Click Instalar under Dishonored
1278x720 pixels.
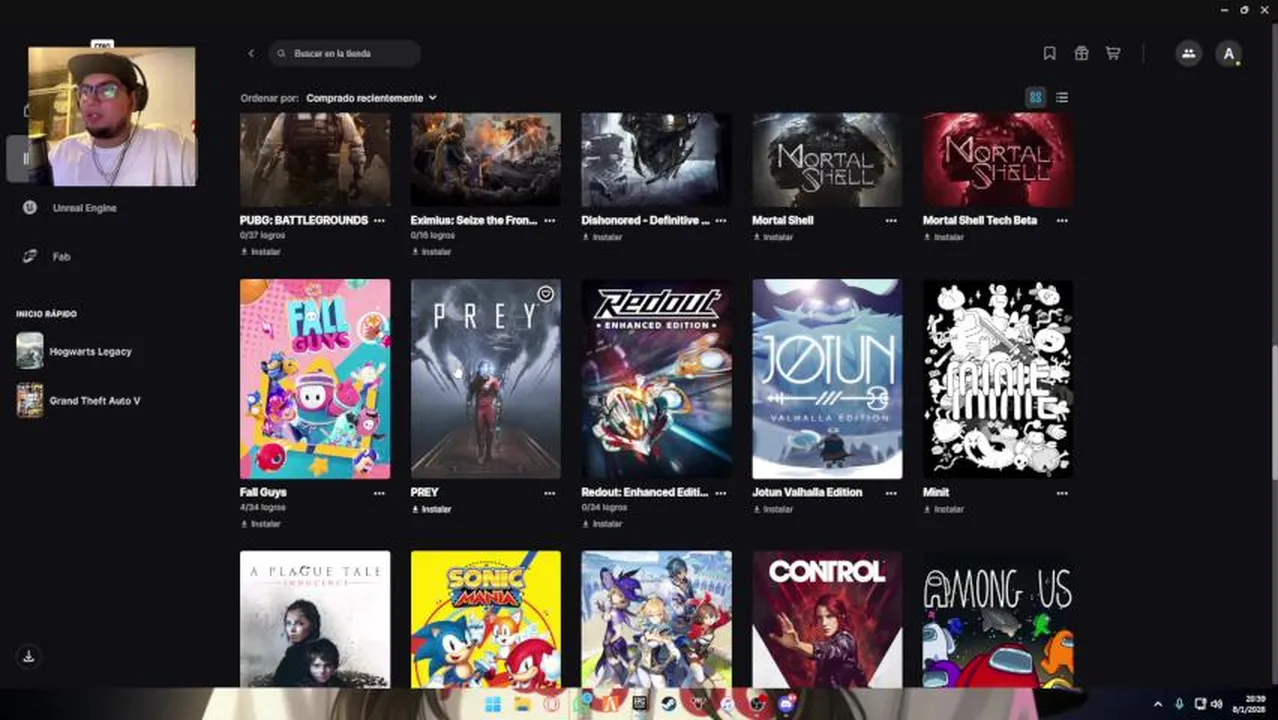coord(602,237)
